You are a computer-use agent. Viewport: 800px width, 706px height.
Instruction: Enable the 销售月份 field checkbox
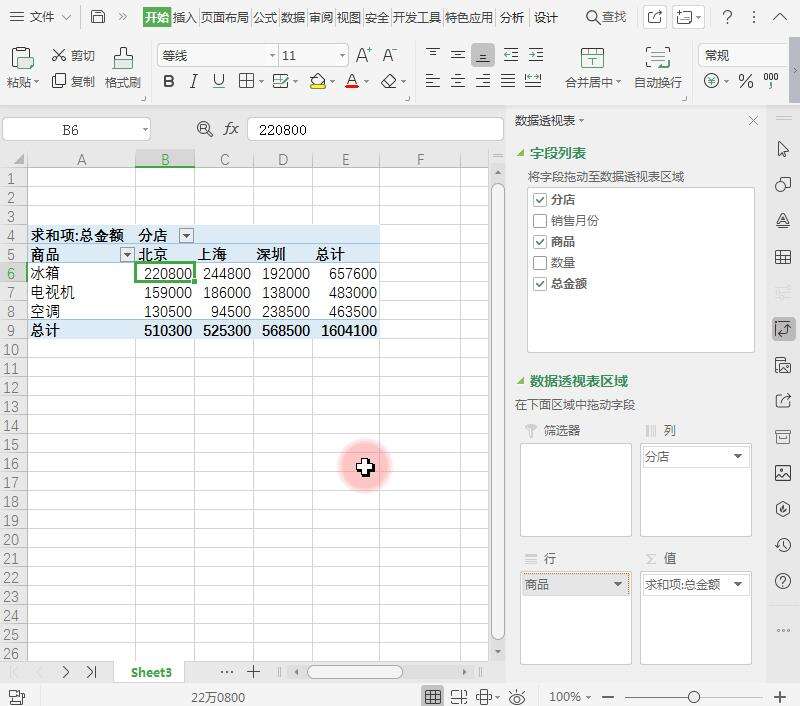pos(540,221)
